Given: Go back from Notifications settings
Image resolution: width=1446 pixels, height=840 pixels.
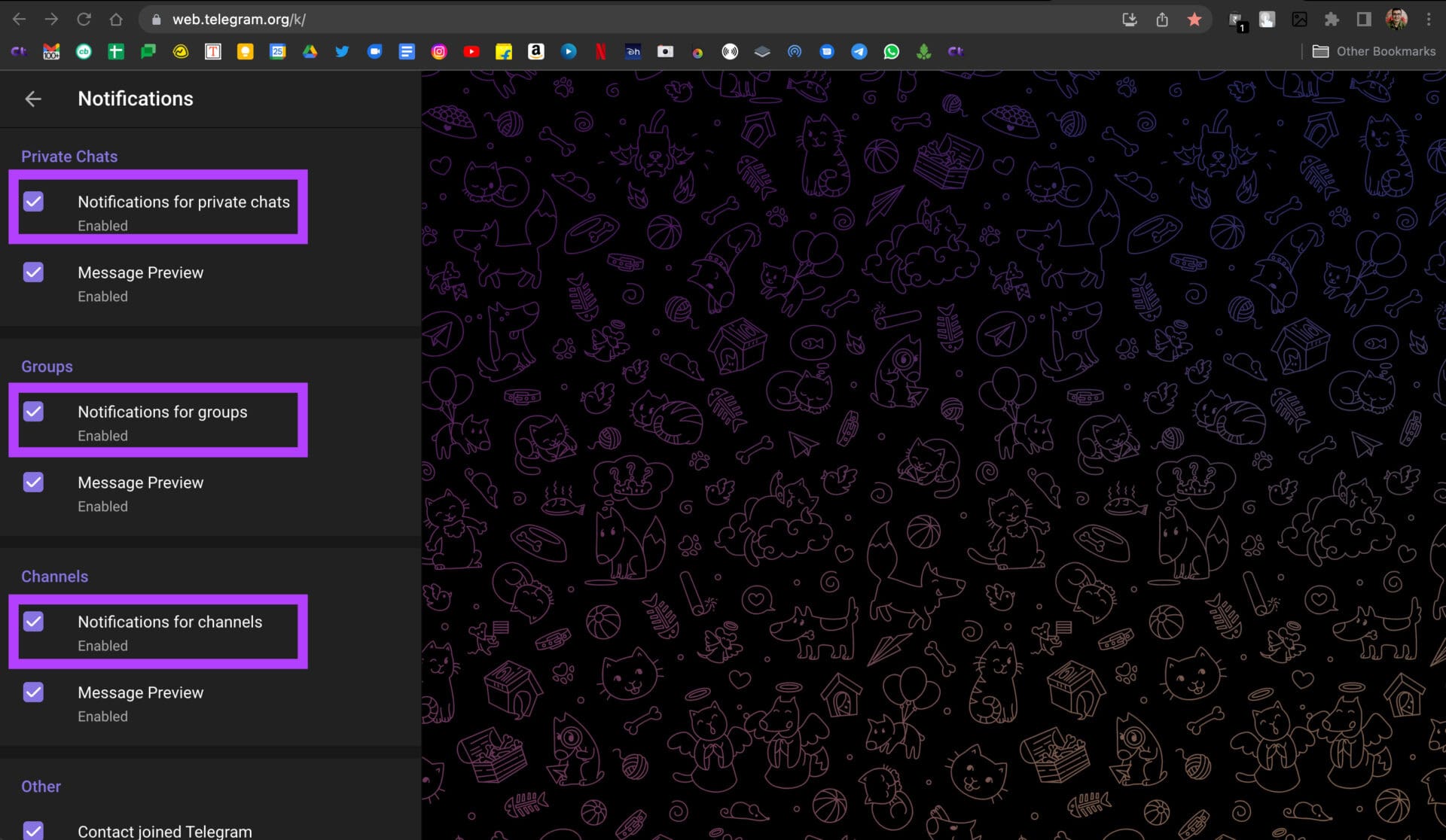Looking at the screenshot, I should point(33,99).
